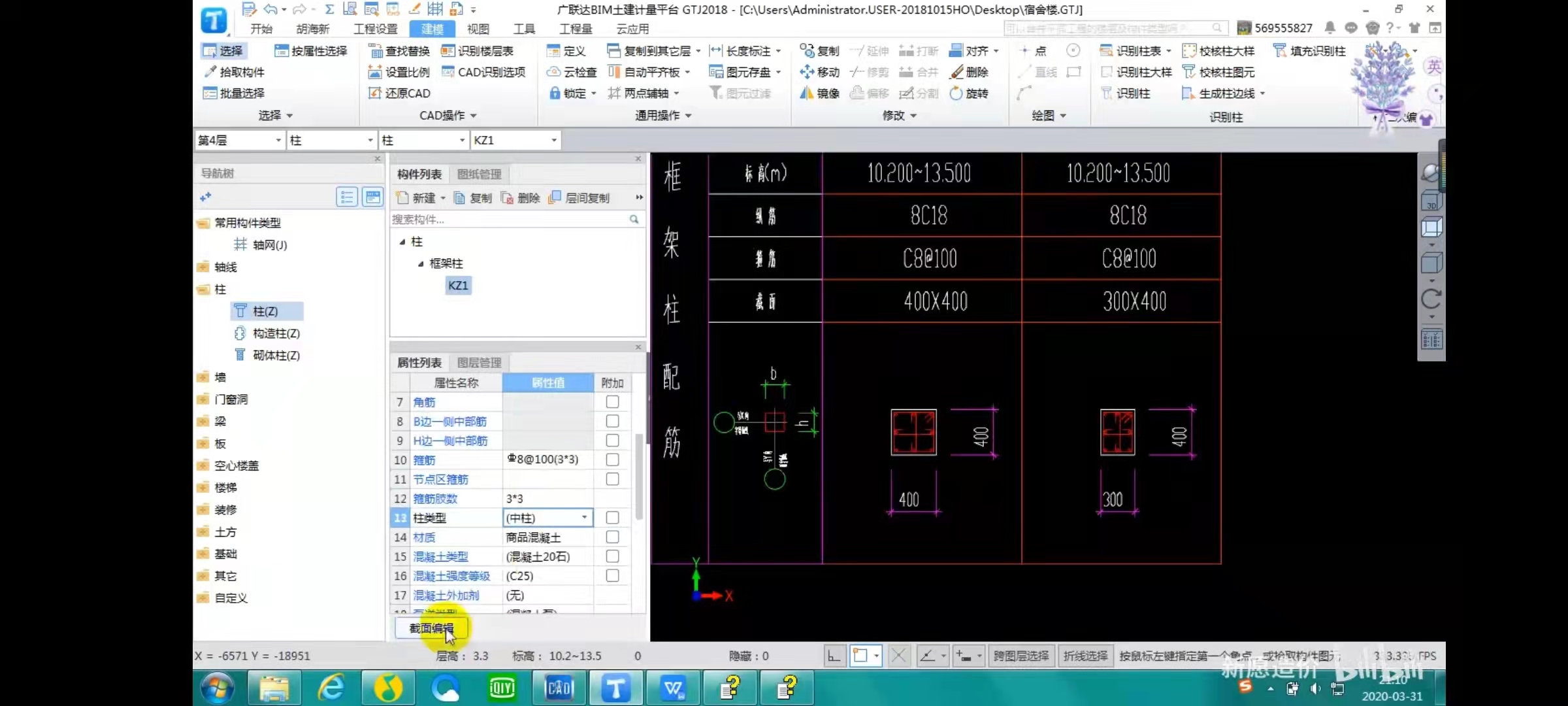
Task: Click the 删除 (Delete) eraser icon in 修改 group
Action: click(x=957, y=72)
